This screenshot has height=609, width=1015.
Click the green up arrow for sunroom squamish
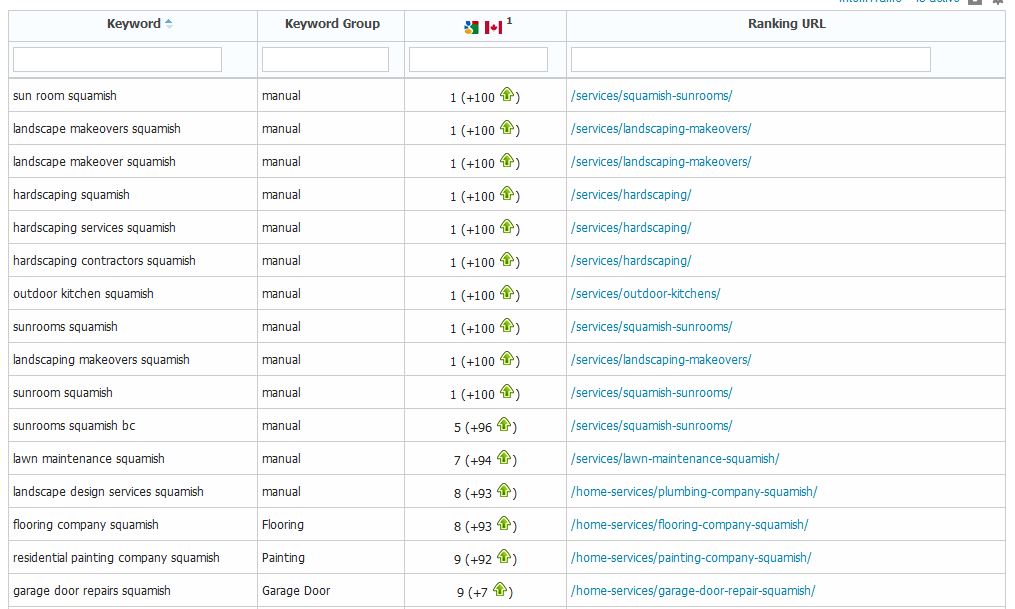tap(507, 392)
